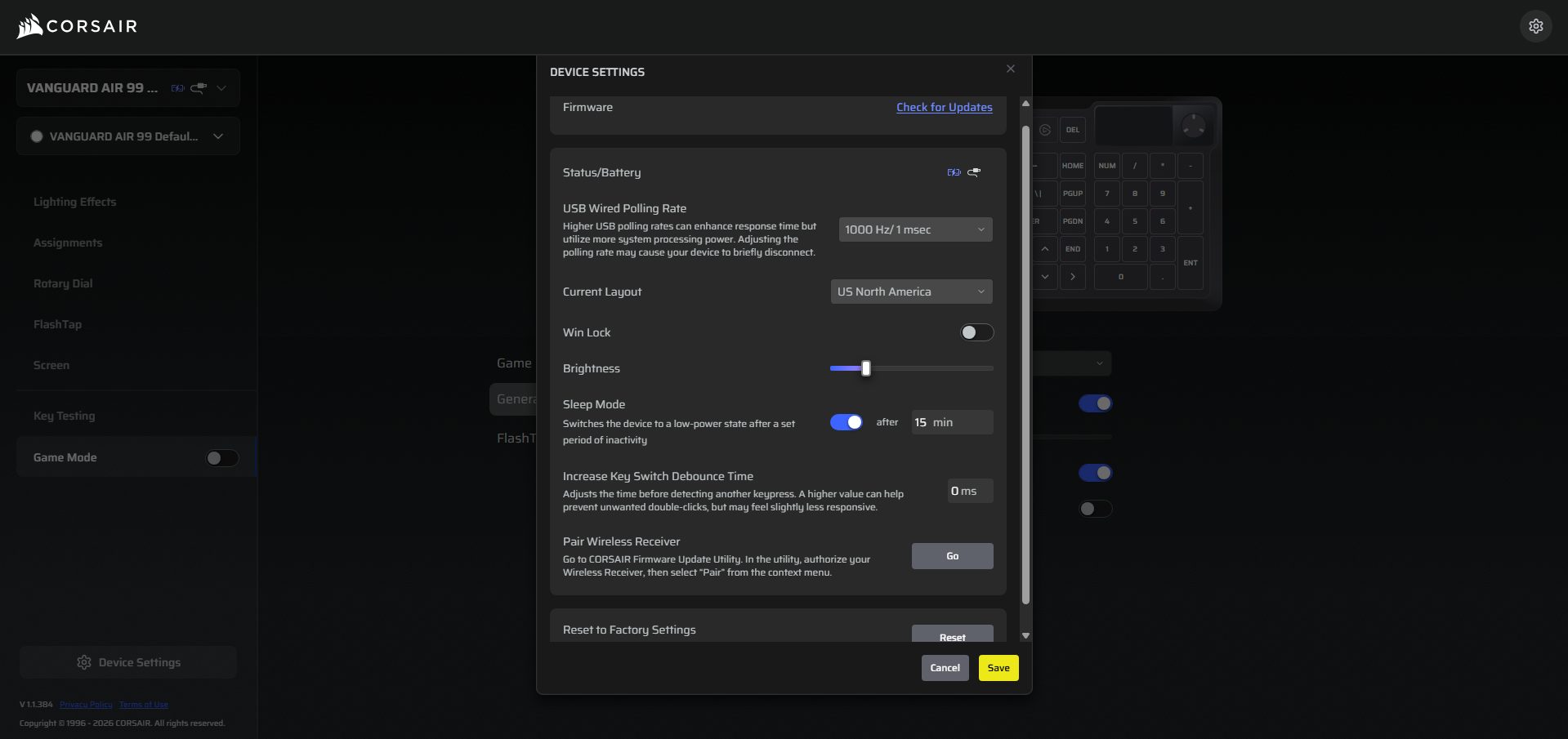Expand the Current Layout dropdown

(911, 292)
